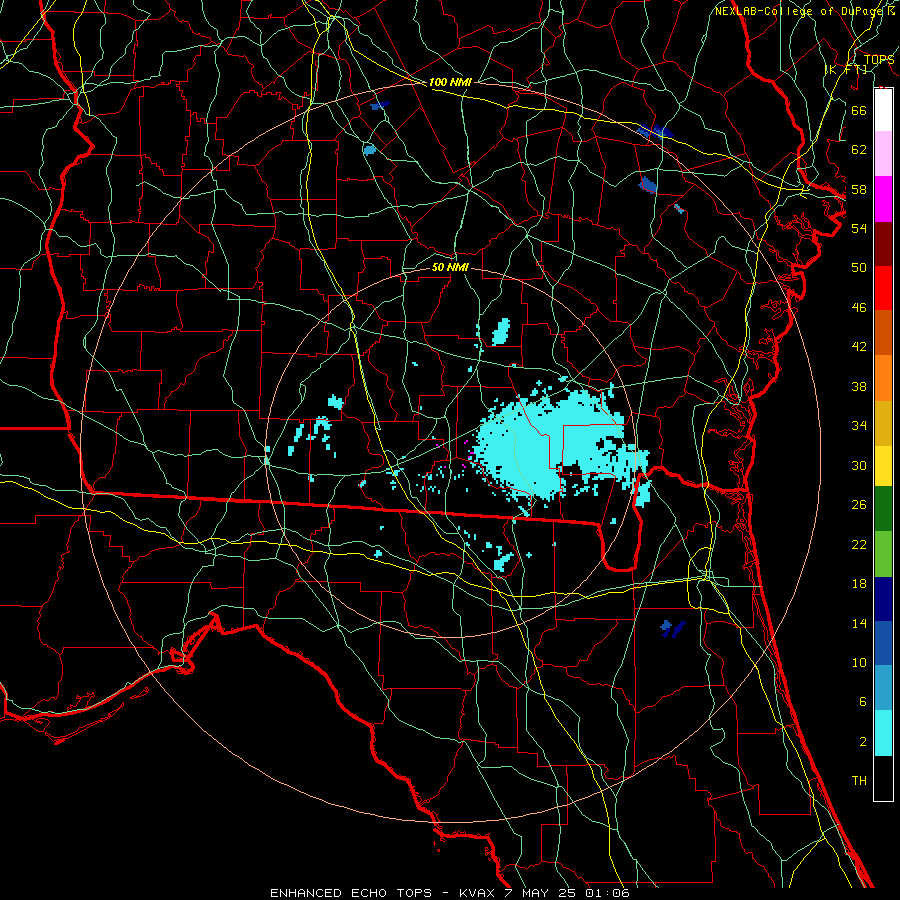Click the KVAX station identifier in caption
The width and height of the screenshot is (900, 900).
[x=478, y=893]
